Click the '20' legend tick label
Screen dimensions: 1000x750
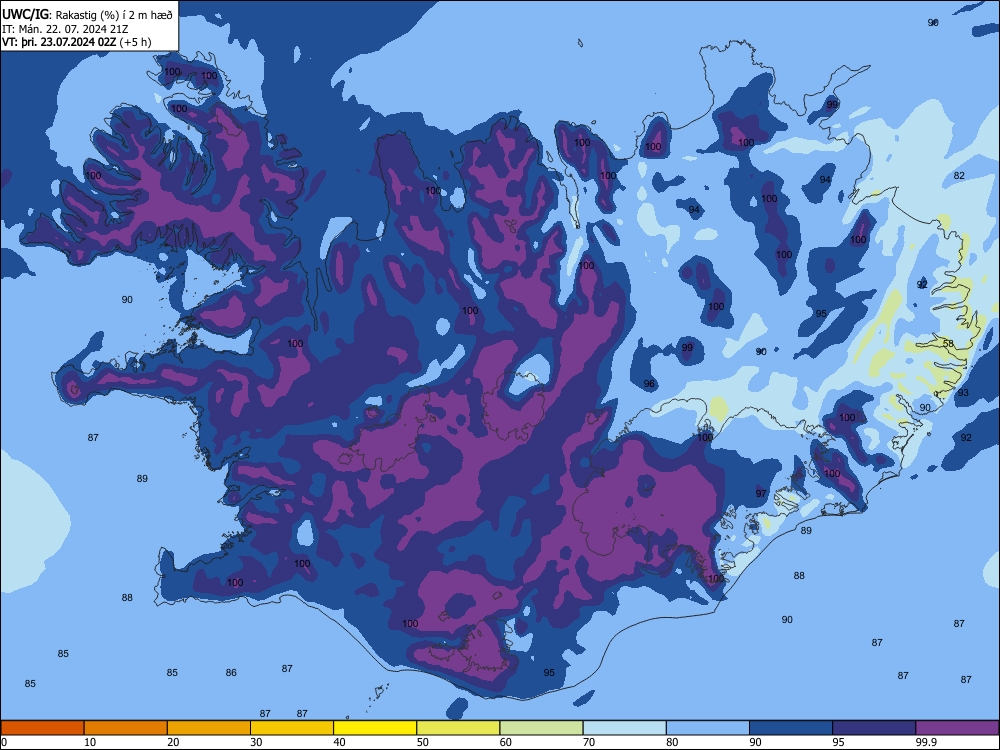[173, 742]
